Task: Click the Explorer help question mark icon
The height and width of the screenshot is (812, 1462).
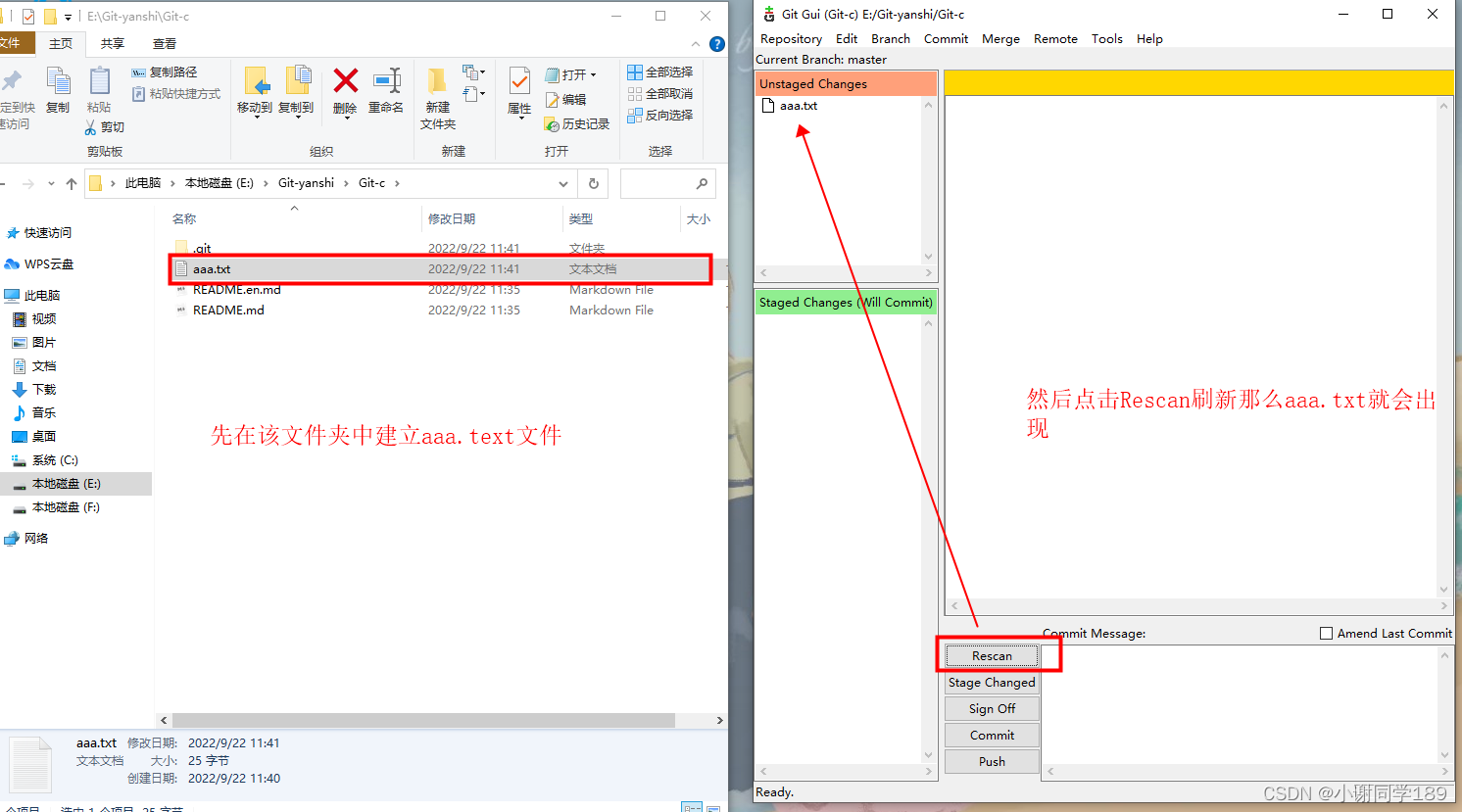Action: [x=717, y=44]
